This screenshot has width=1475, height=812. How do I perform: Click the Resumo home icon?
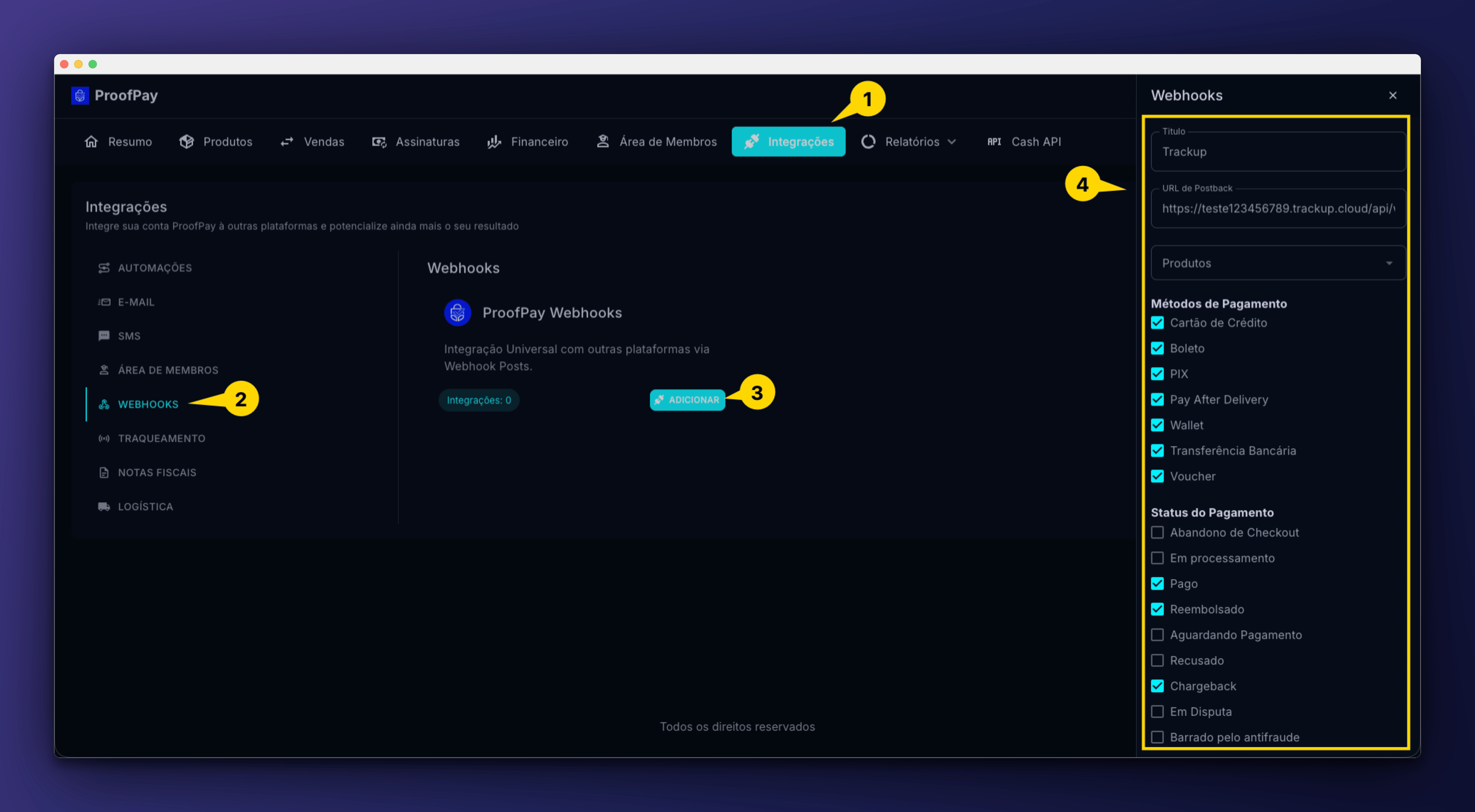click(91, 141)
